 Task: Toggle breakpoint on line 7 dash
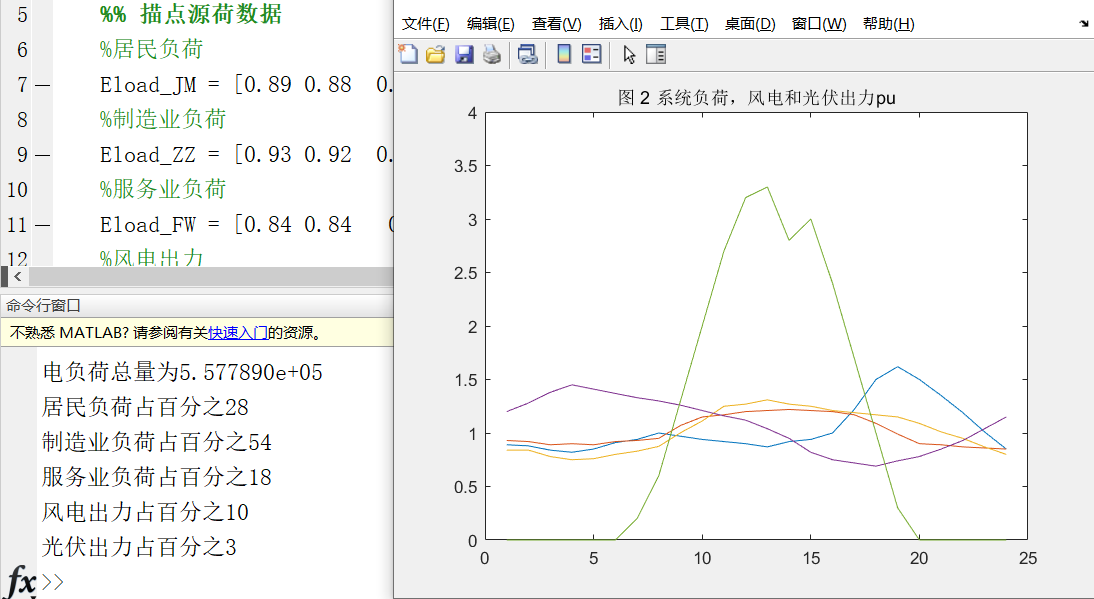42,85
